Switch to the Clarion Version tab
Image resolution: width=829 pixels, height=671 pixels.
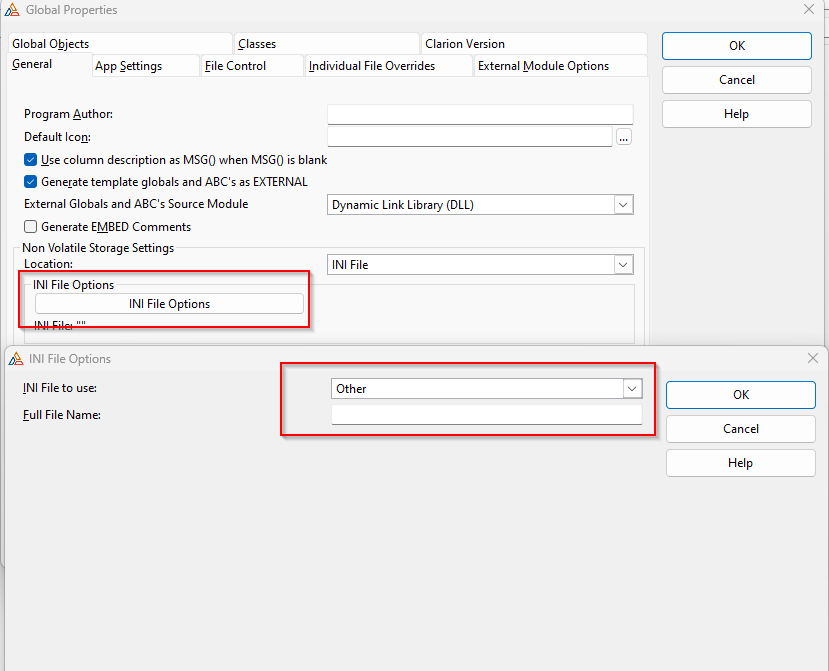(465, 44)
